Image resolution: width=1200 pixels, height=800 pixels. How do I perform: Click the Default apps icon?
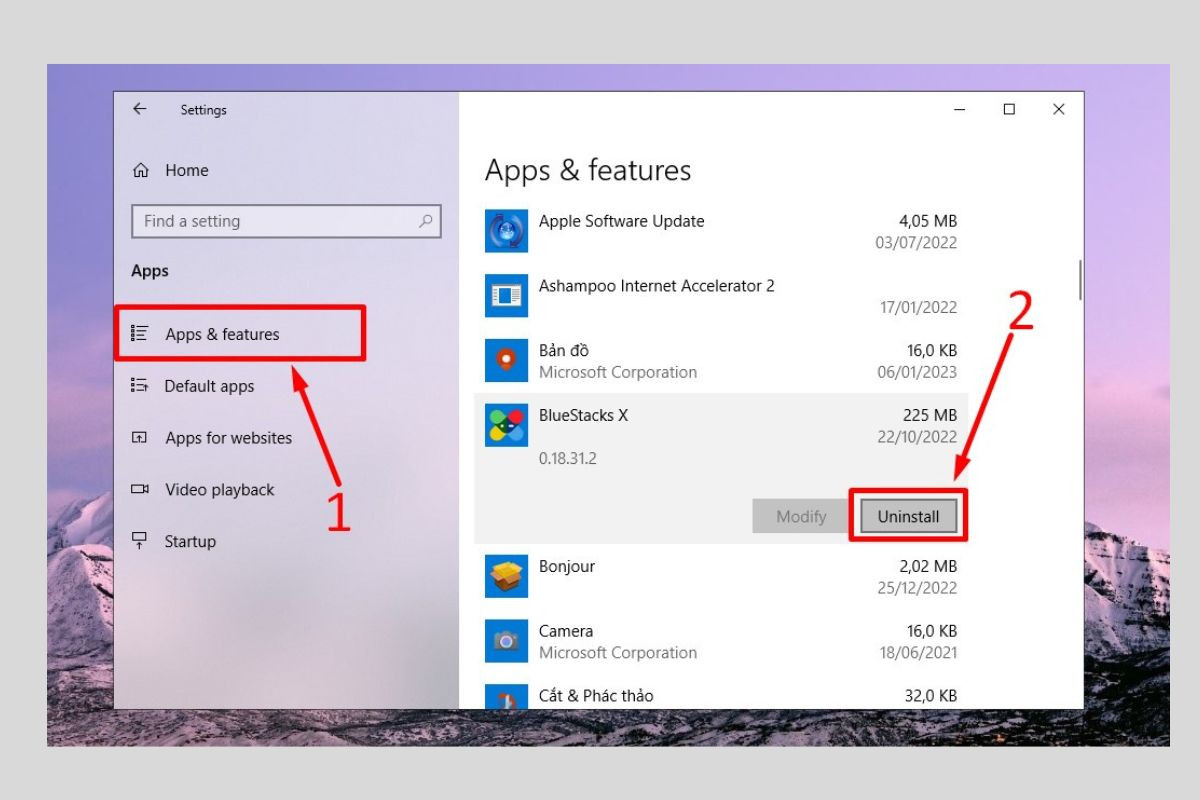tap(140, 386)
